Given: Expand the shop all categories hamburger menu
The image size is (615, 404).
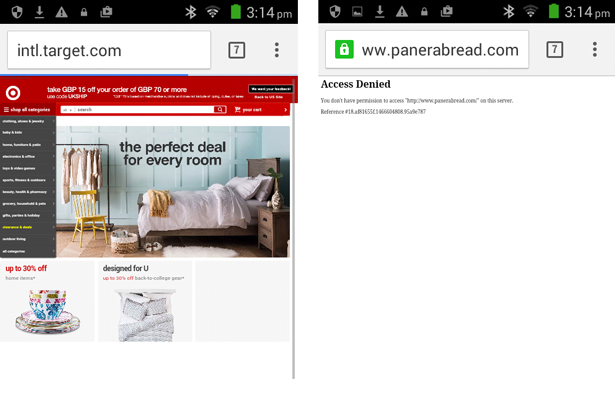Looking at the screenshot, I should [27, 110].
